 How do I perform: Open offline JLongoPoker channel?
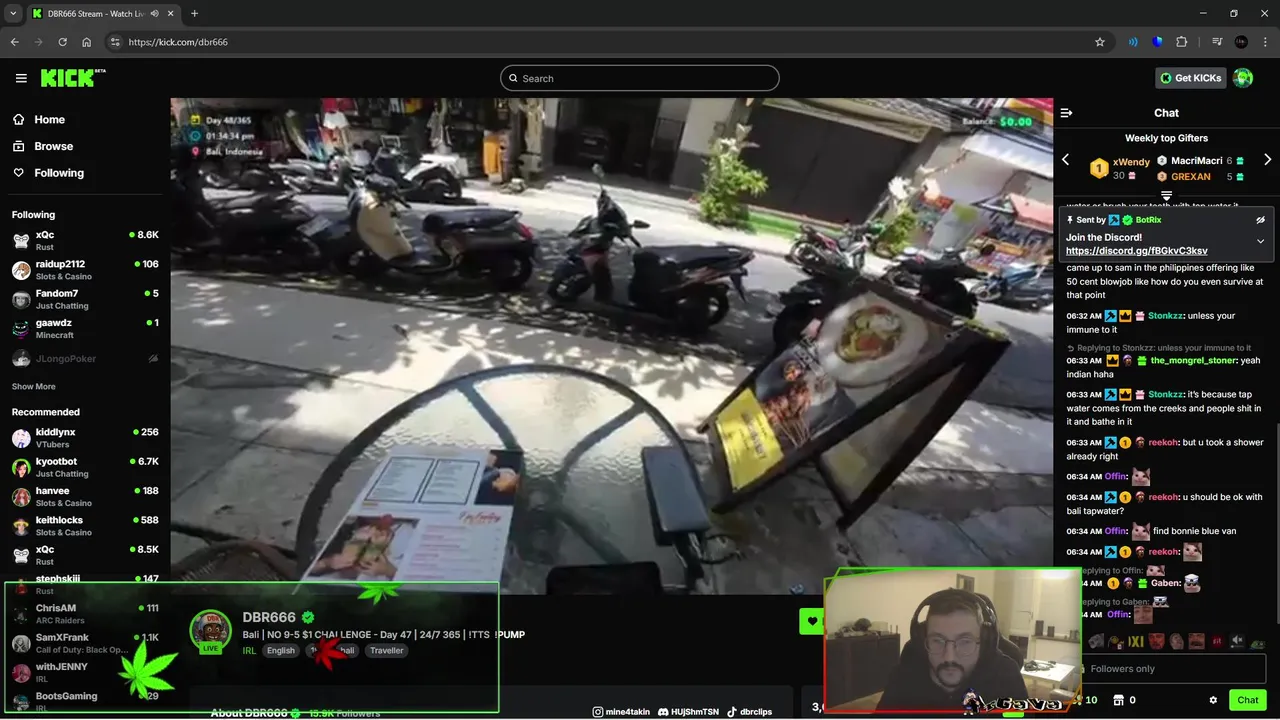85,358
